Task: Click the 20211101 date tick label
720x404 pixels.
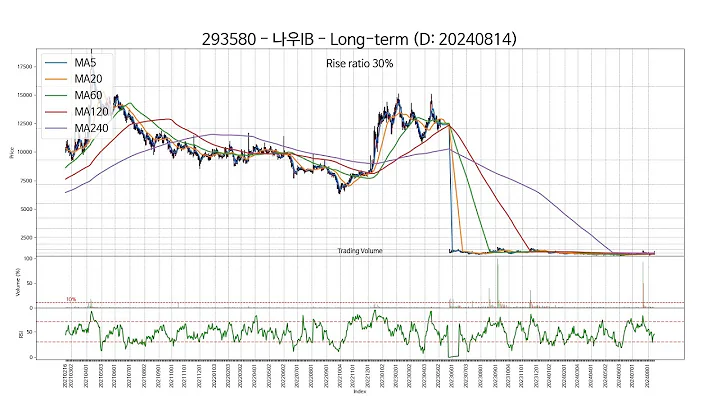Action: pos(185,376)
